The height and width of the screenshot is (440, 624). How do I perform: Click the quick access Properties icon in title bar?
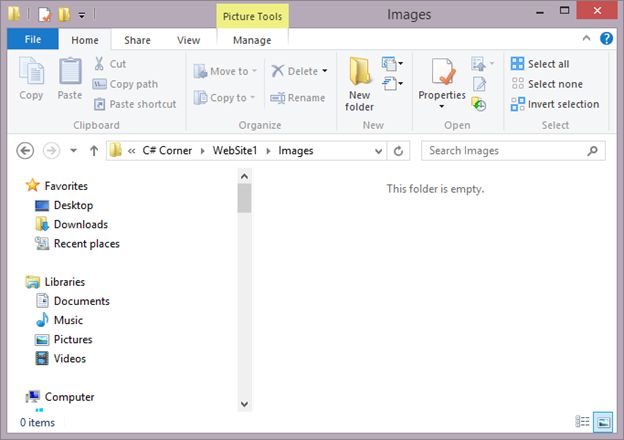pyautogui.click(x=45, y=15)
